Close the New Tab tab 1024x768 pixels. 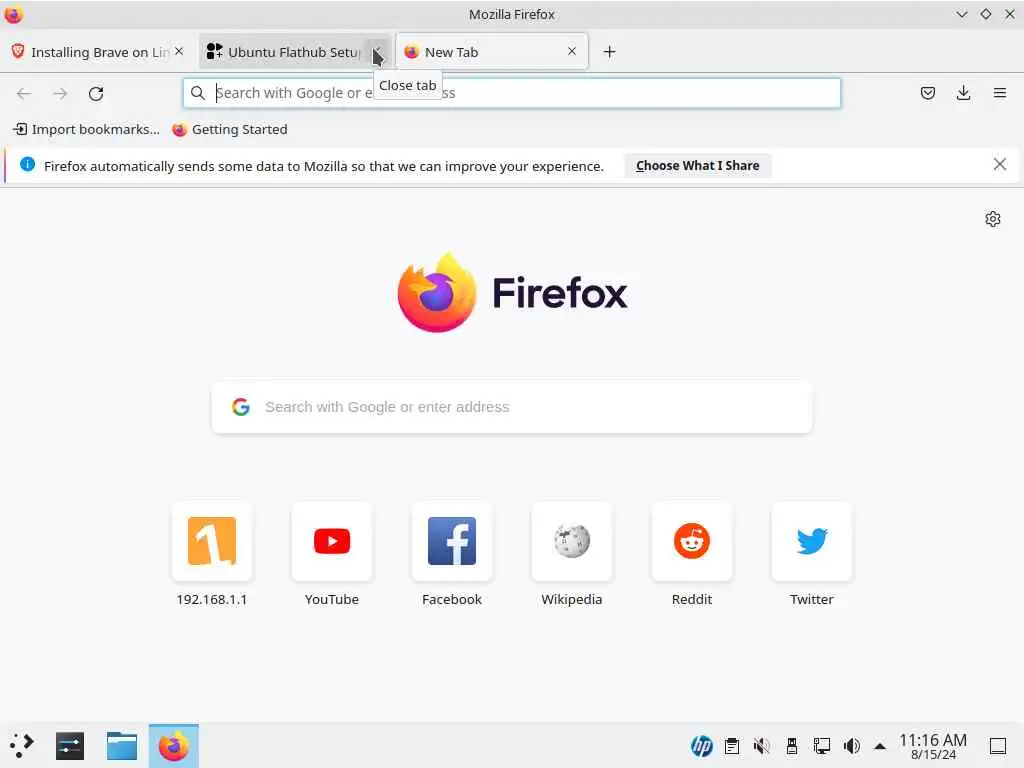(572, 51)
